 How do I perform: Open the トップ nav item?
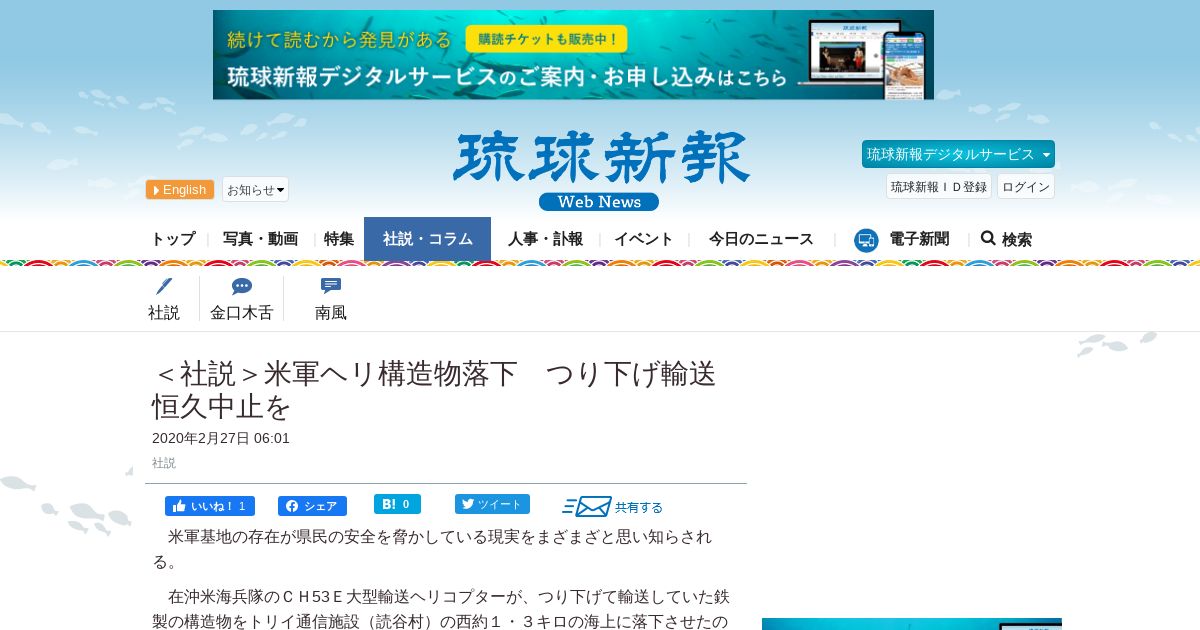coord(173,239)
